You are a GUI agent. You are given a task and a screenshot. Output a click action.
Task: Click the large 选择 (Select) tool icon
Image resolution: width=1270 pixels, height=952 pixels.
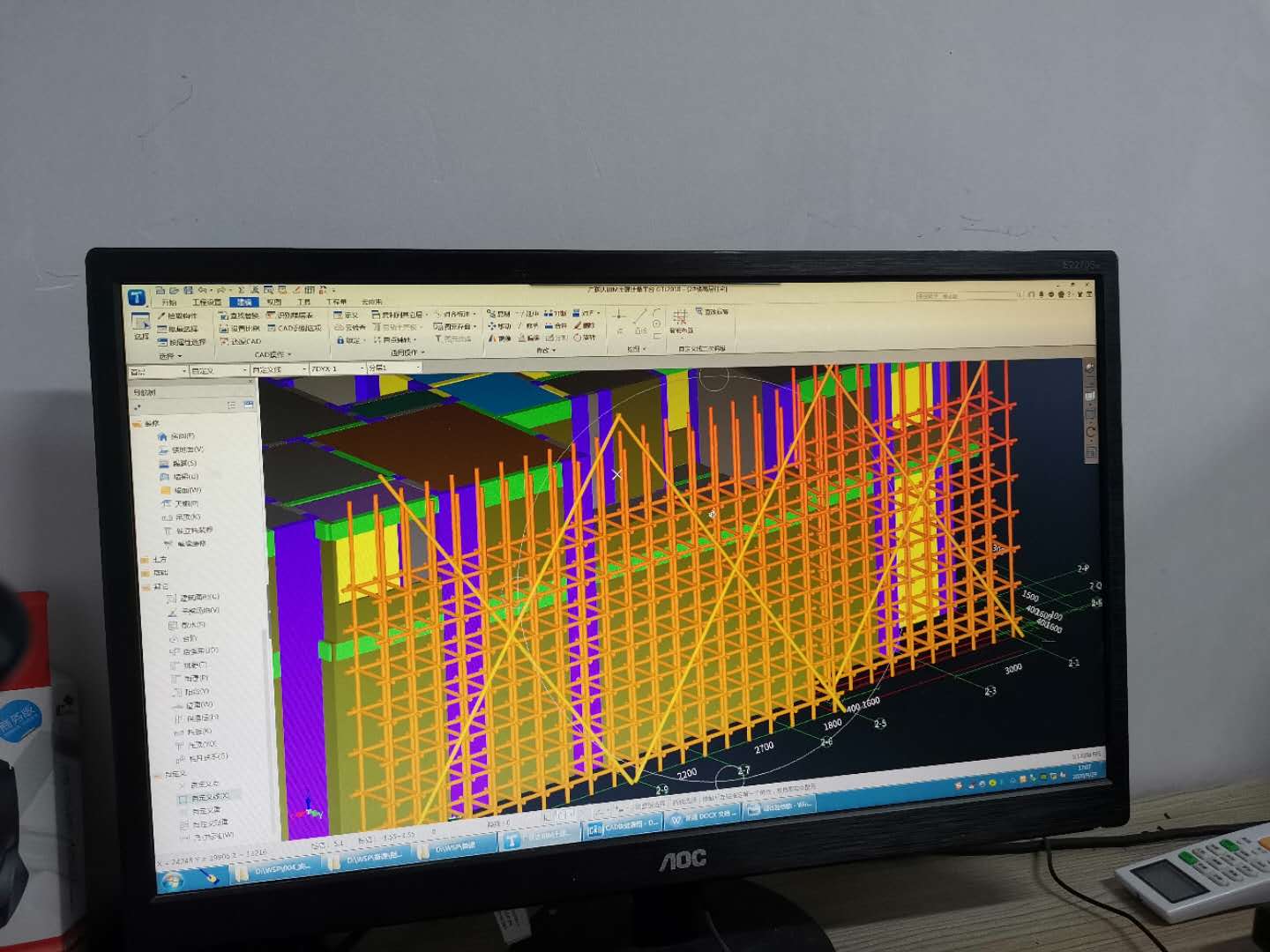tap(141, 320)
